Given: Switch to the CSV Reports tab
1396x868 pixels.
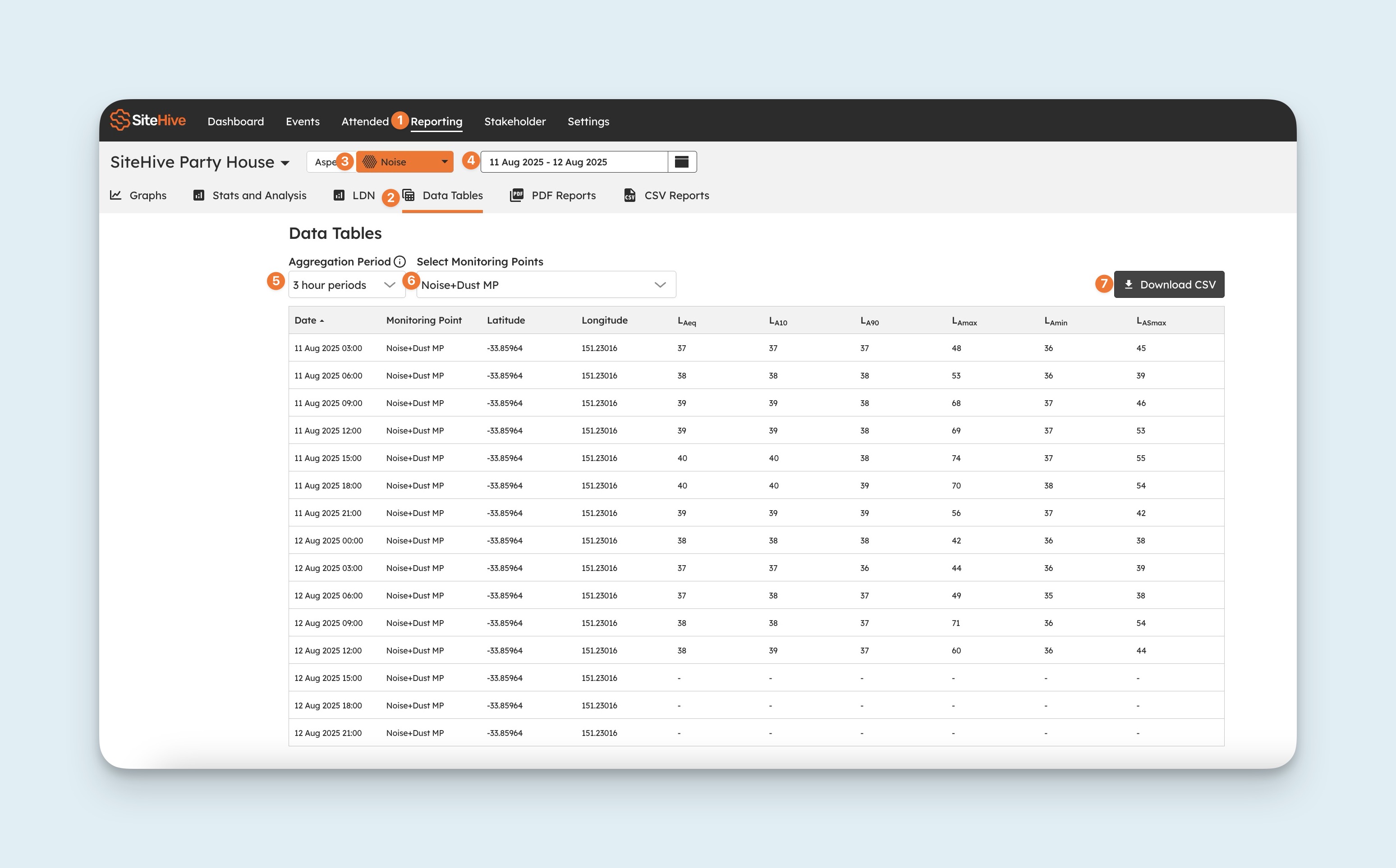Looking at the screenshot, I should click(x=667, y=195).
